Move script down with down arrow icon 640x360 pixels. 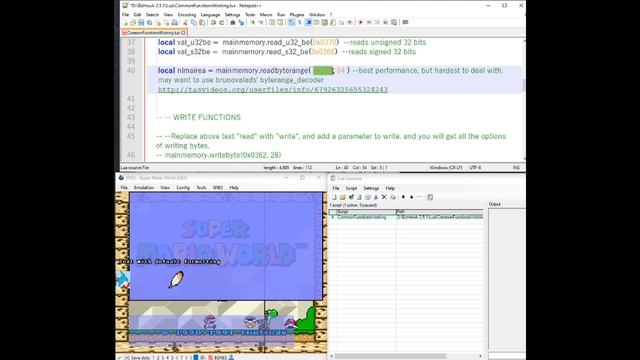[x=411, y=197]
